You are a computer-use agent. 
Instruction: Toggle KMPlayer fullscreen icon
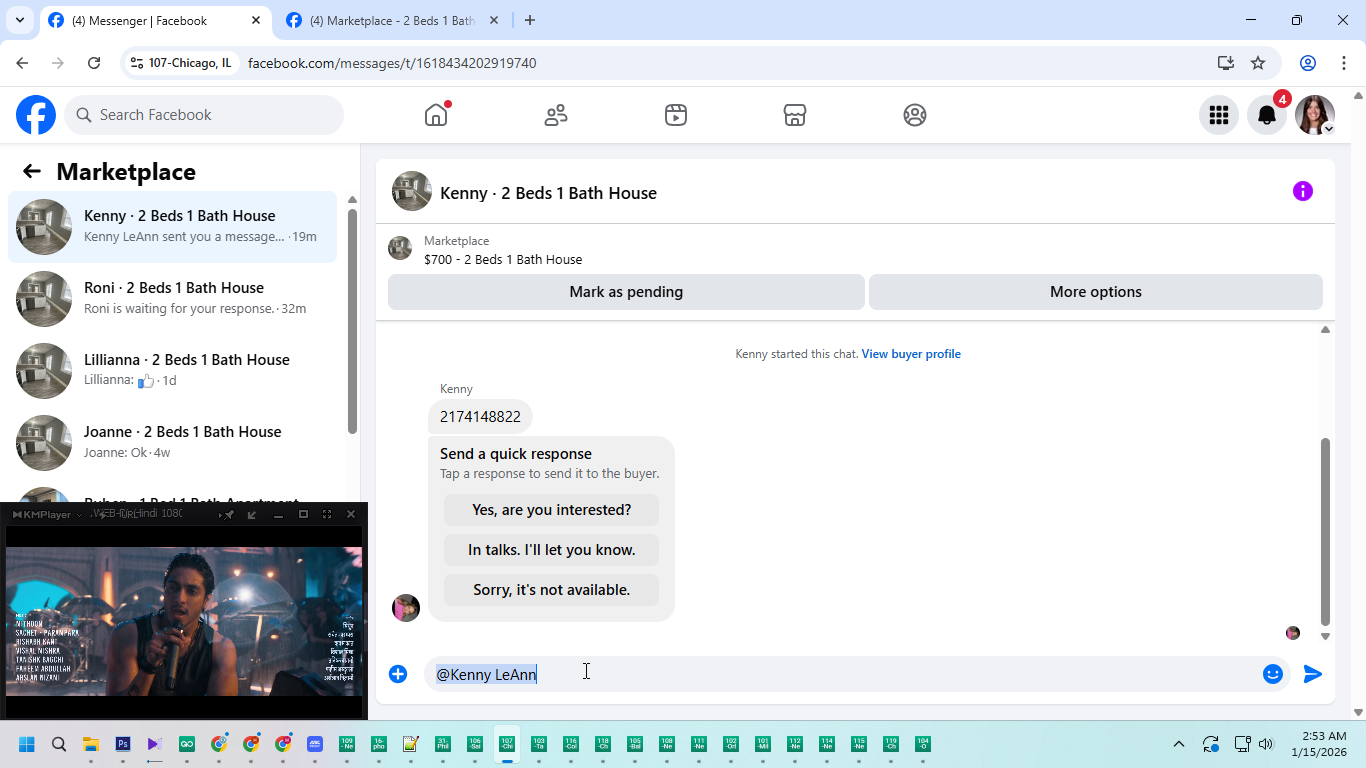[327, 514]
